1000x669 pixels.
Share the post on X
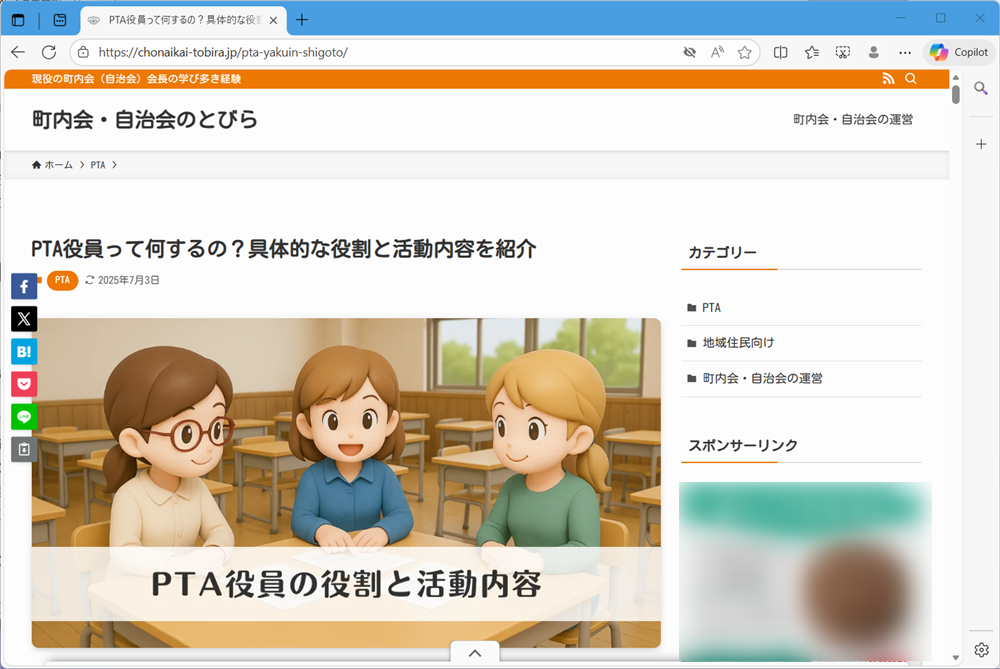tap(24, 319)
